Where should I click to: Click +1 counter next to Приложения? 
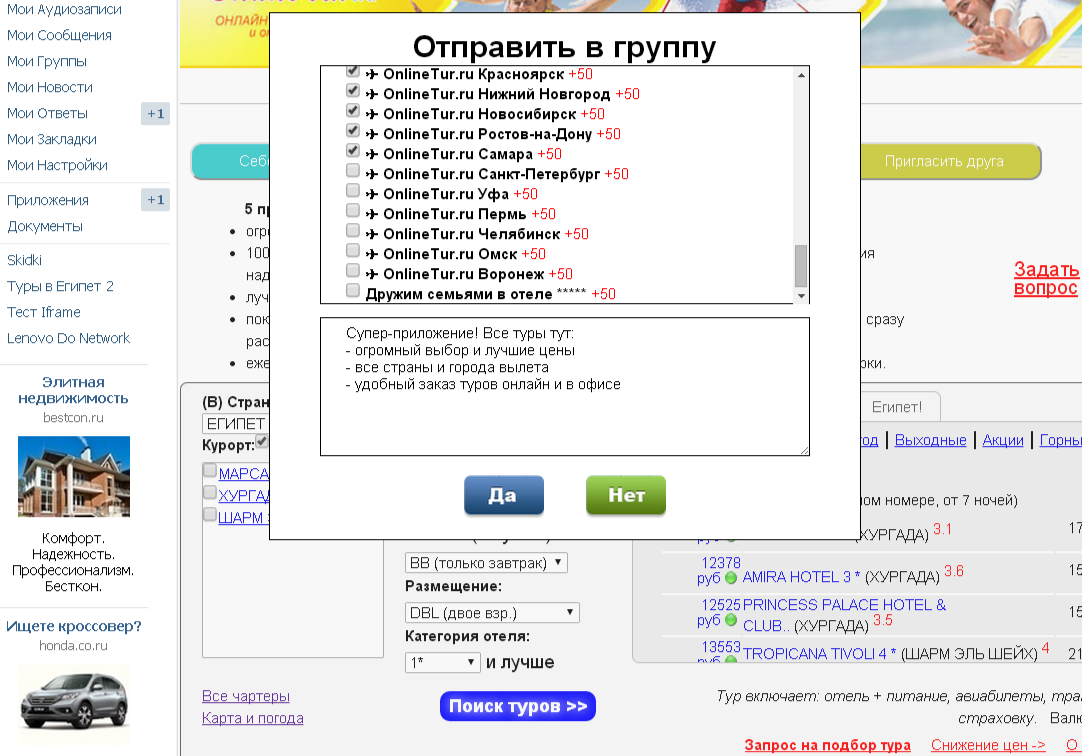tap(155, 200)
